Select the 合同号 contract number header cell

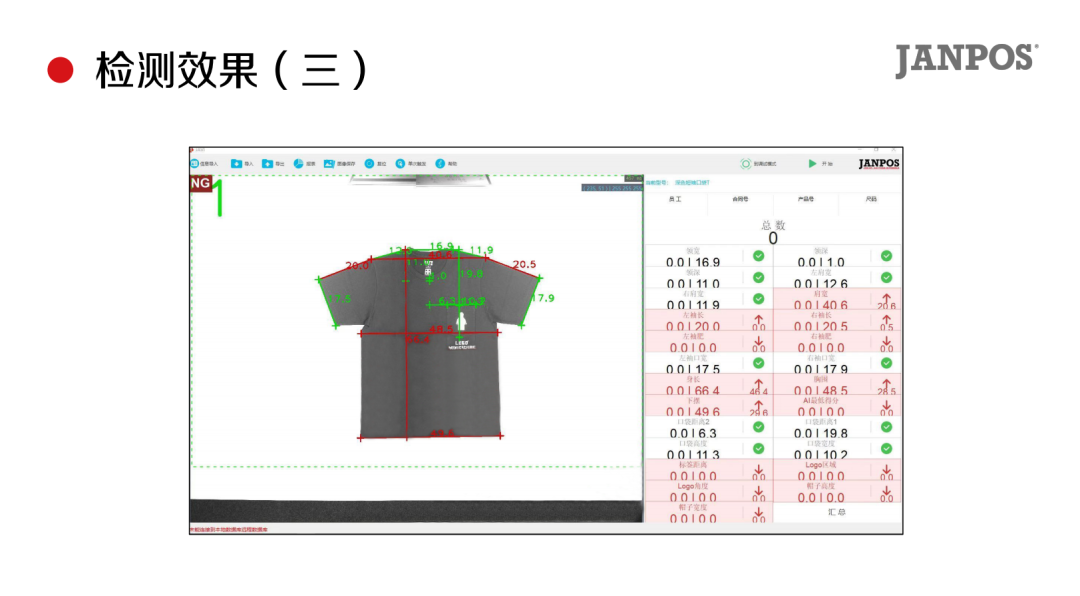740,199
